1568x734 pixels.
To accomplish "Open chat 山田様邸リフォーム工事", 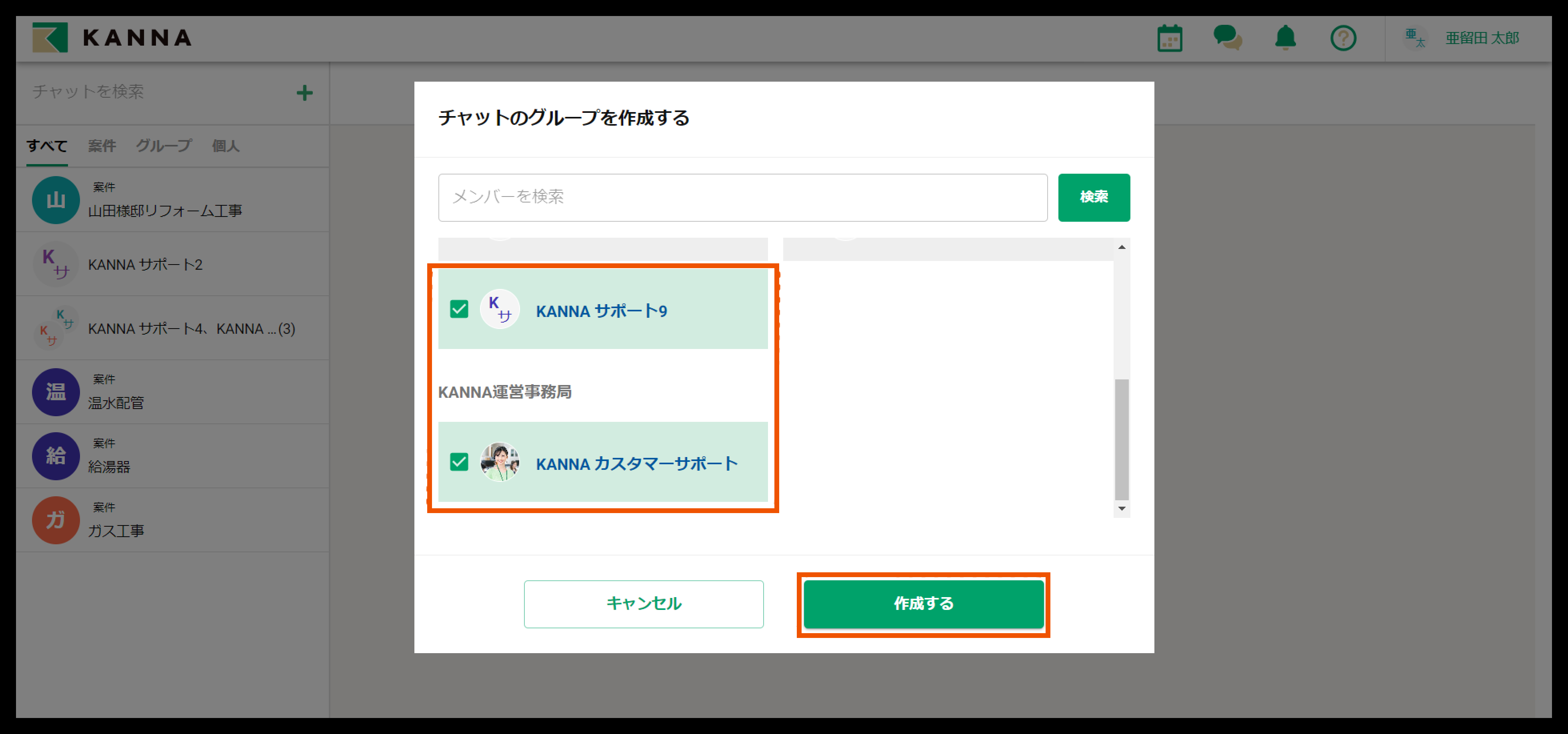I will [x=172, y=200].
